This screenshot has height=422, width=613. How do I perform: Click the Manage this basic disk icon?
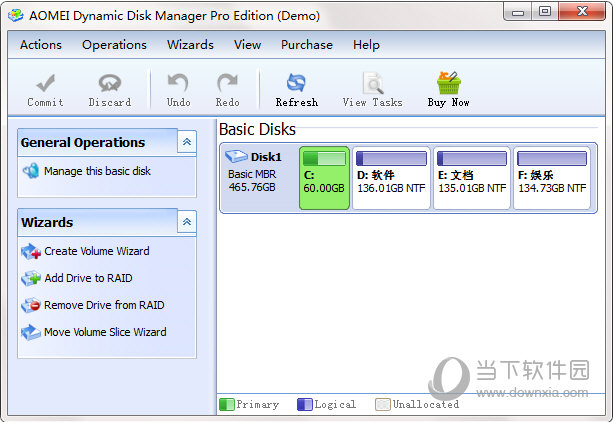[x=30, y=171]
